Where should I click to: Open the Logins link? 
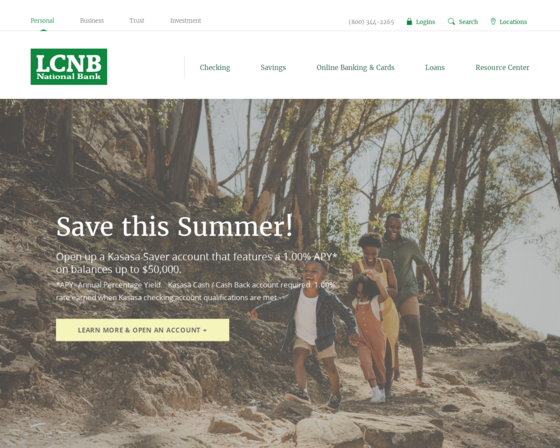click(x=425, y=22)
